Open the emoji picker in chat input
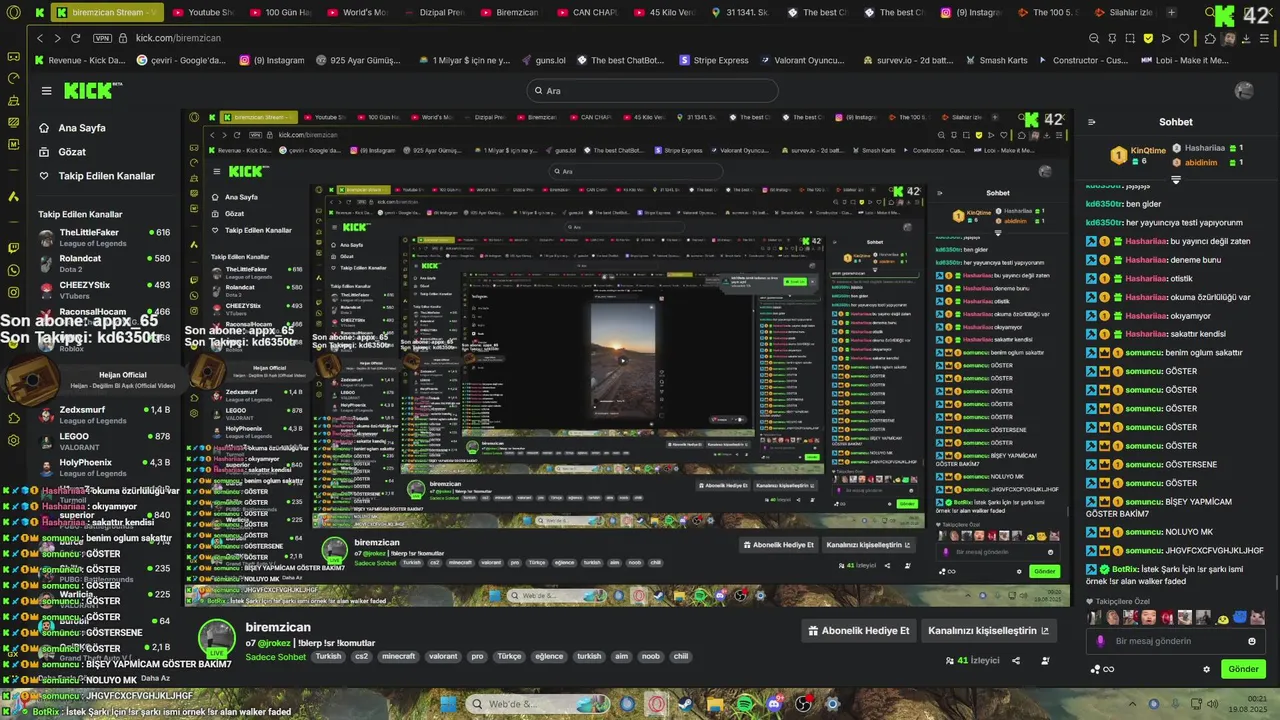 (1251, 641)
